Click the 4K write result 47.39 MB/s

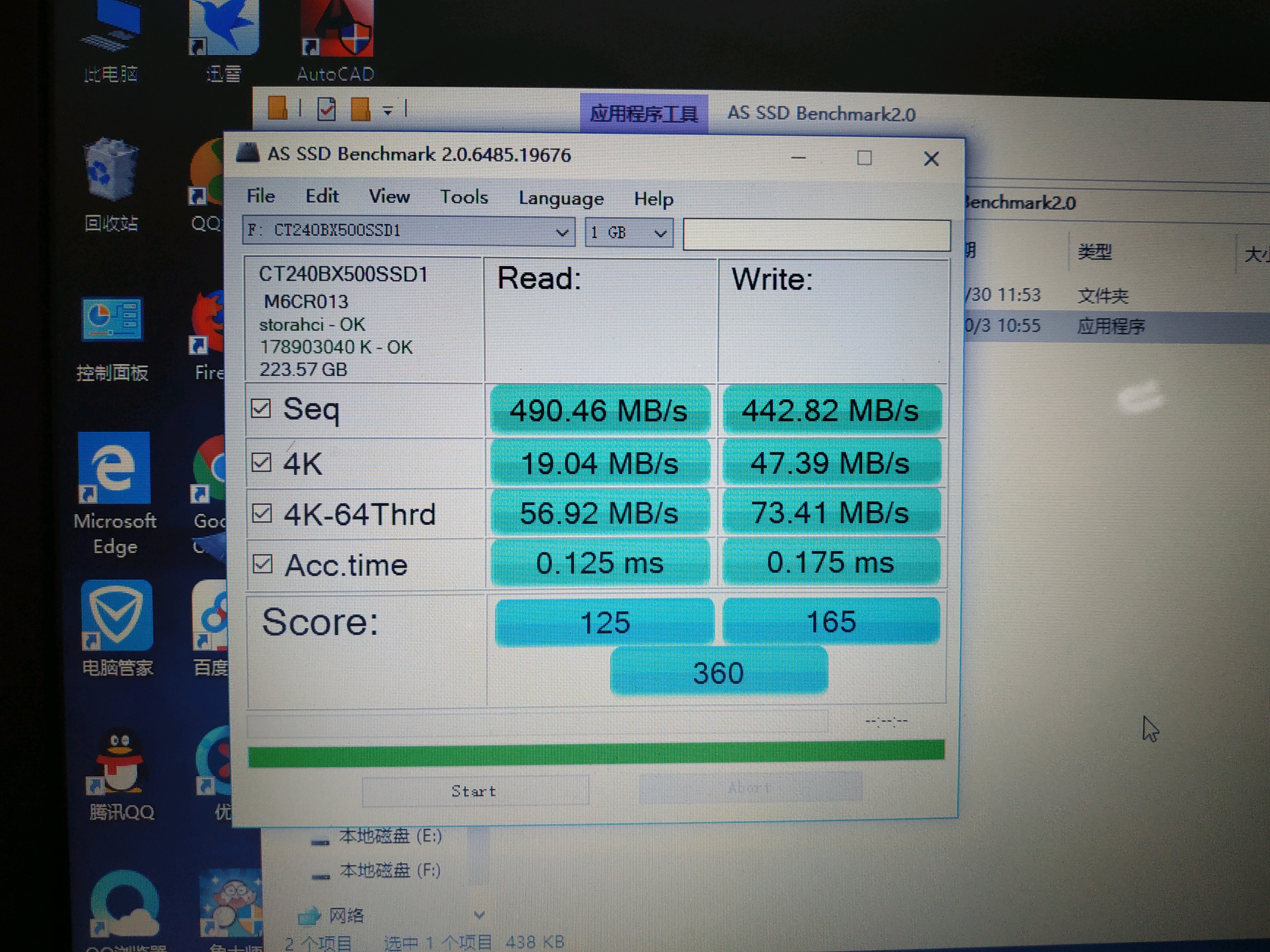click(831, 462)
